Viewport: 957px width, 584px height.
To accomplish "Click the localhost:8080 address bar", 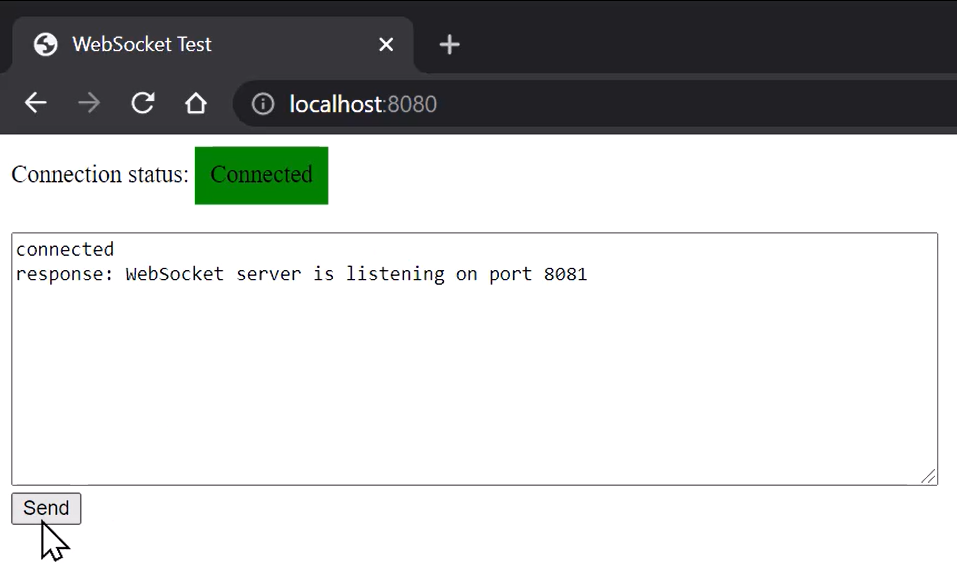I will click(x=595, y=104).
